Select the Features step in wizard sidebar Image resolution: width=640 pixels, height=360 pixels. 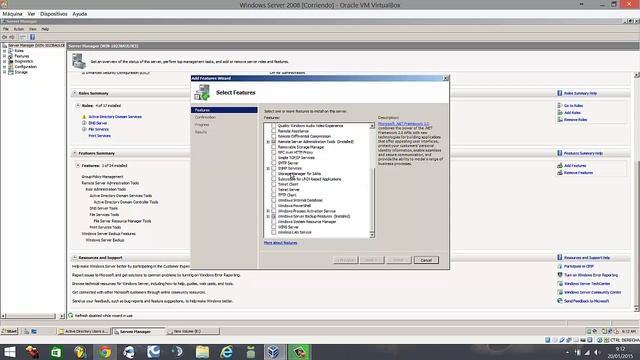point(224,110)
